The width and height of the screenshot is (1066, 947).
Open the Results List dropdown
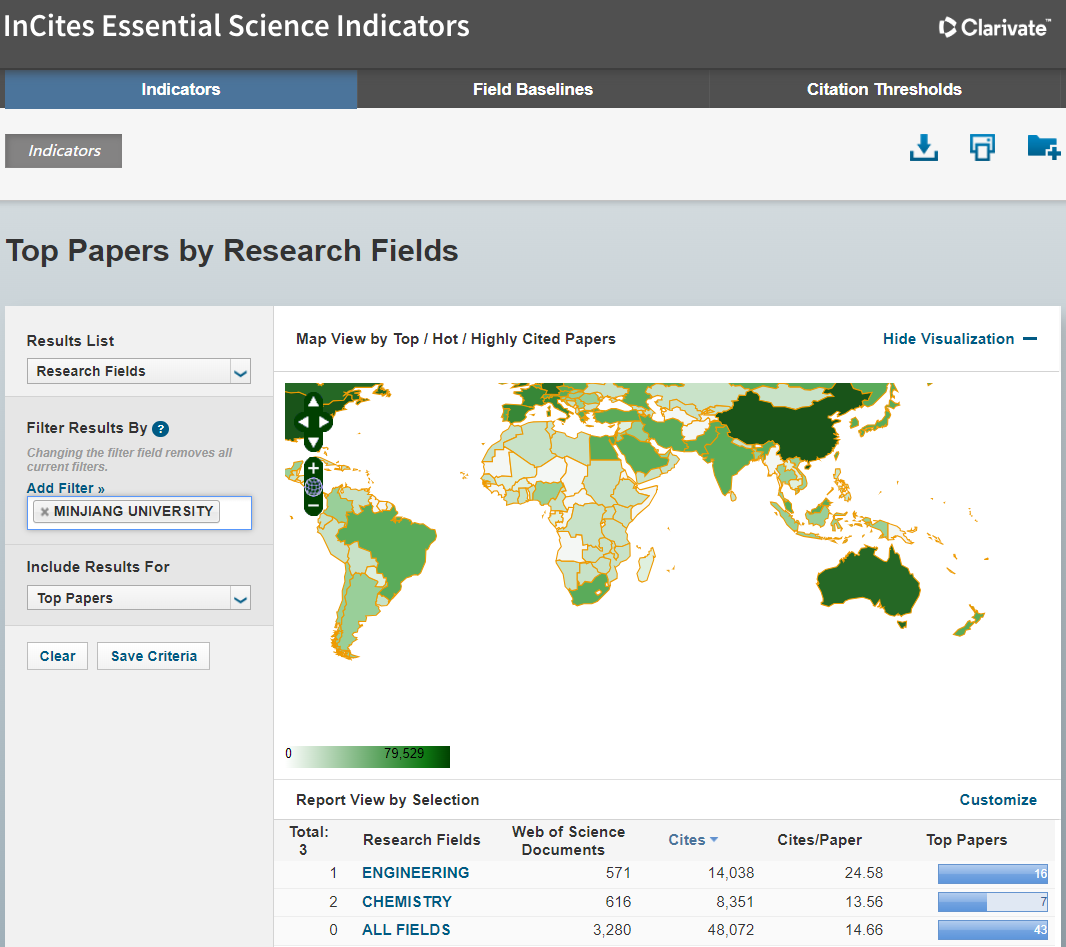pyautogui.click(x=239, y=372)
